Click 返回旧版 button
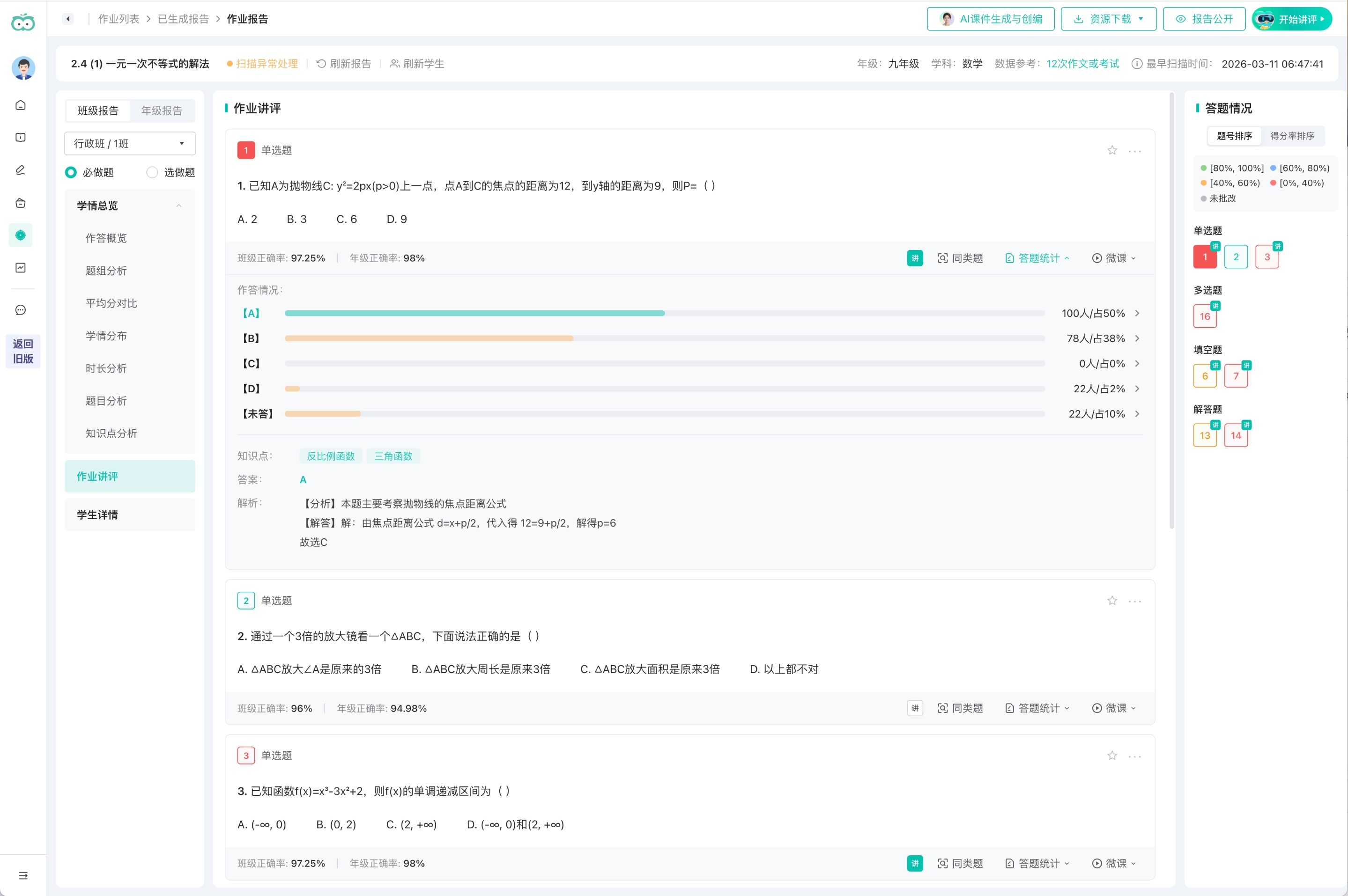Viewport: 1348px width, 896px height. pyautogui.click(x=23, y=351)
